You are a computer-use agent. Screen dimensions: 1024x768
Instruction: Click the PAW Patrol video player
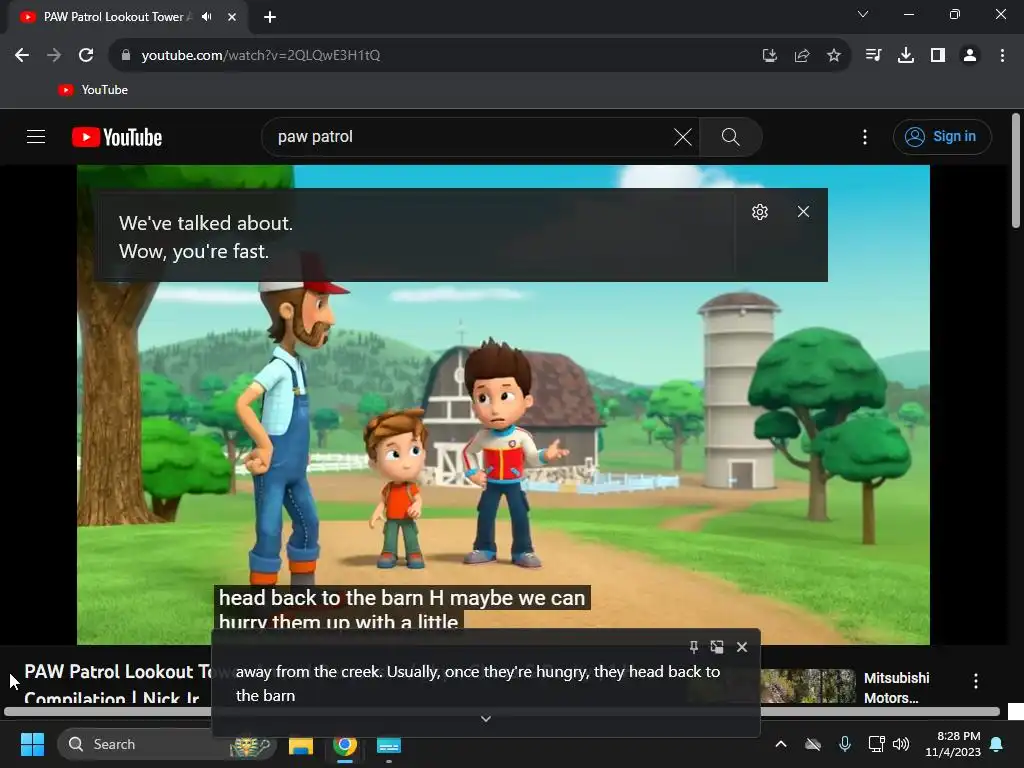[x=503, y=404]
